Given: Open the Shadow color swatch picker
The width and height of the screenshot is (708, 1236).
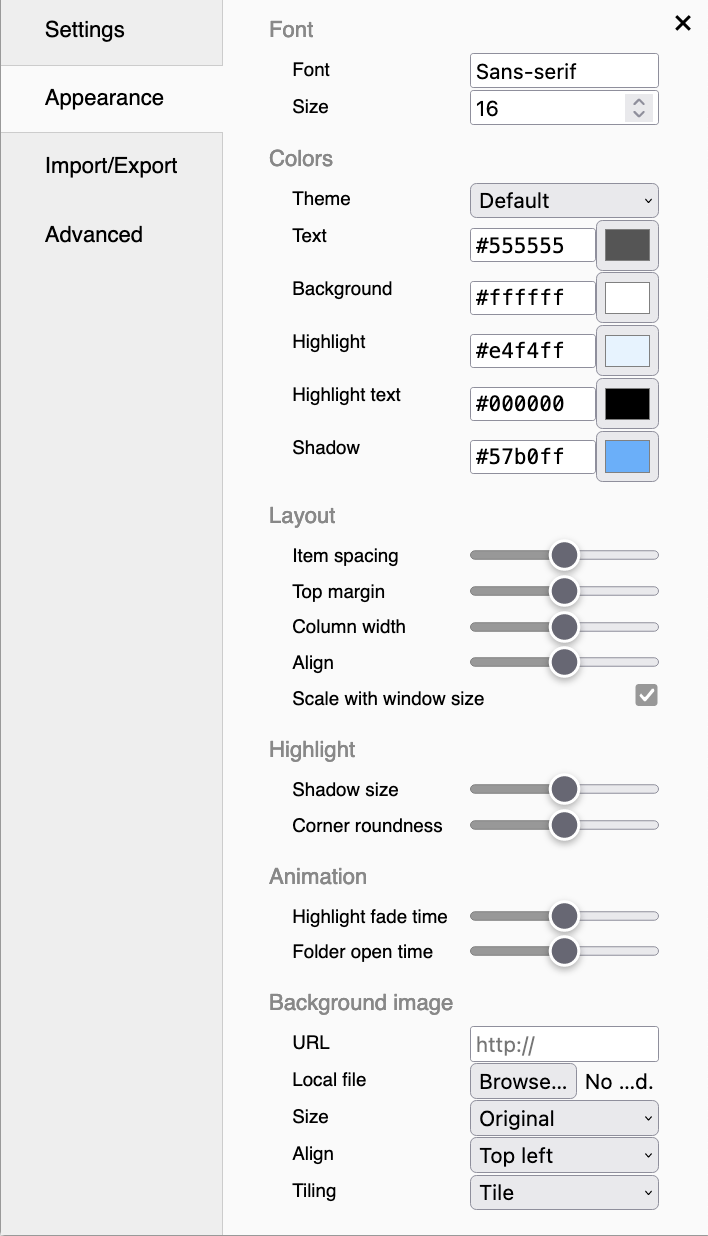Looking at the screenshot, I should coord(627,457).
